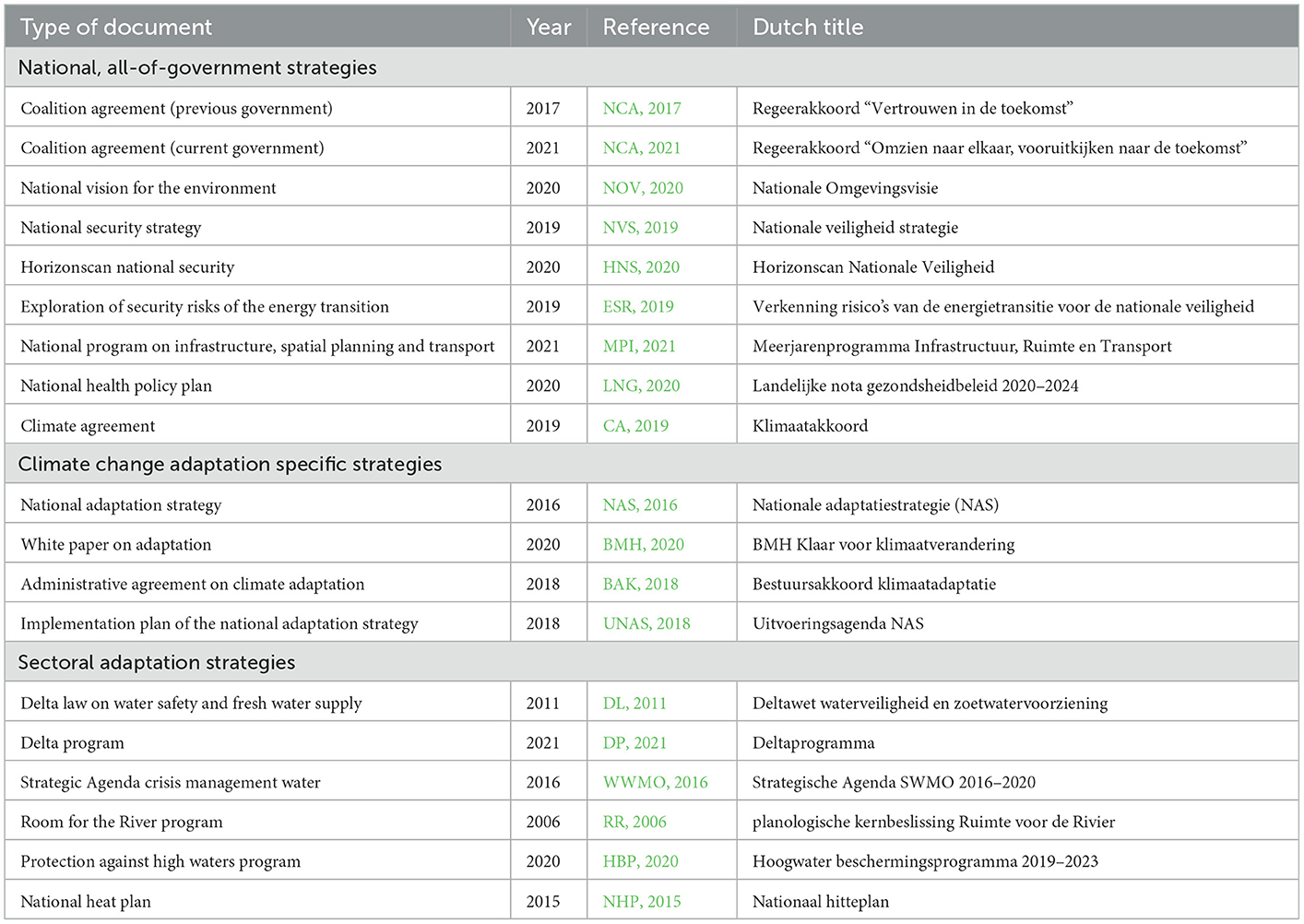
Task: Open the NCA, 2017 reference link
Action: [x=642, y=109]
